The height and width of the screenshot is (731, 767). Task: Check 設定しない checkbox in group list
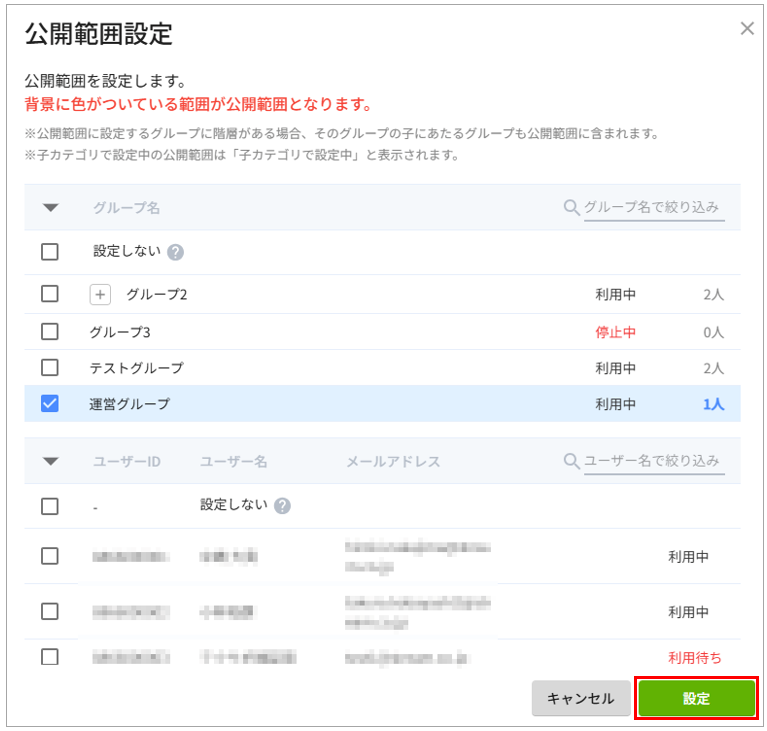coord(50,252)
